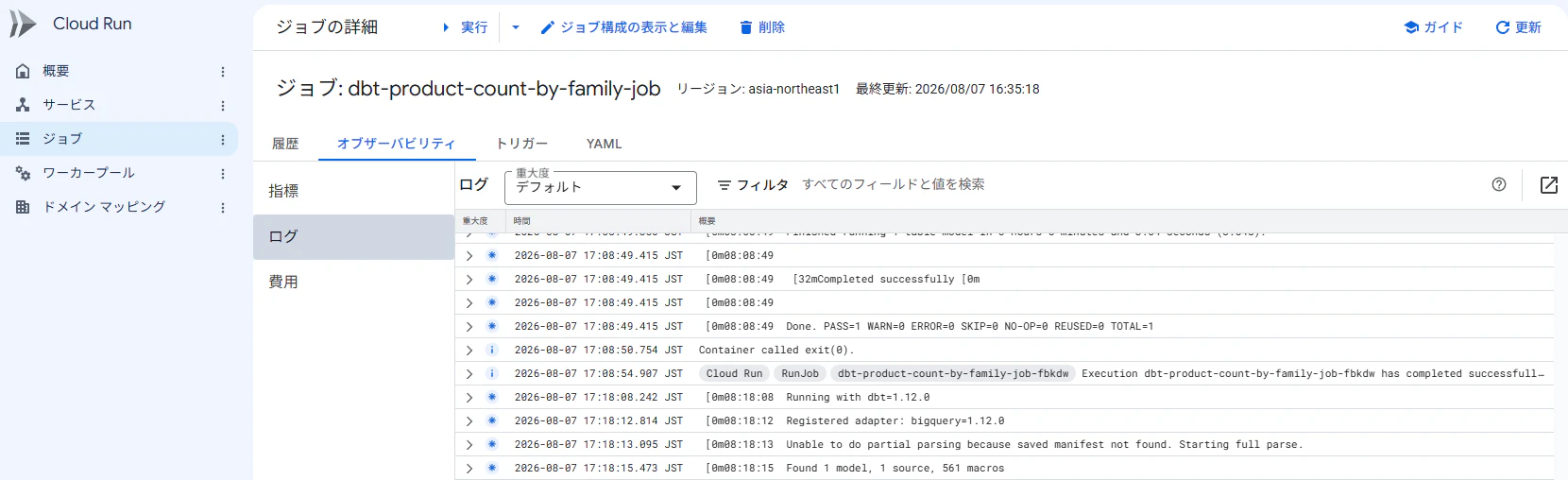Select 費用 in the observability menu
The height and width of the screenshot is (480, 1568).
(x=353, y=282)
